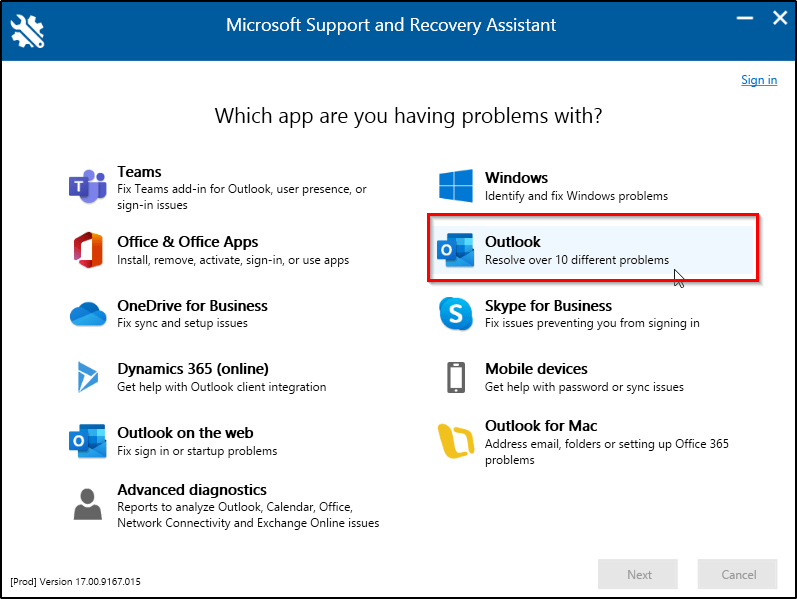The width and height of the screenshot is (797, 599).
Task: Click the yellow Outlook for Mac icon
Action: tap(456, 441)
